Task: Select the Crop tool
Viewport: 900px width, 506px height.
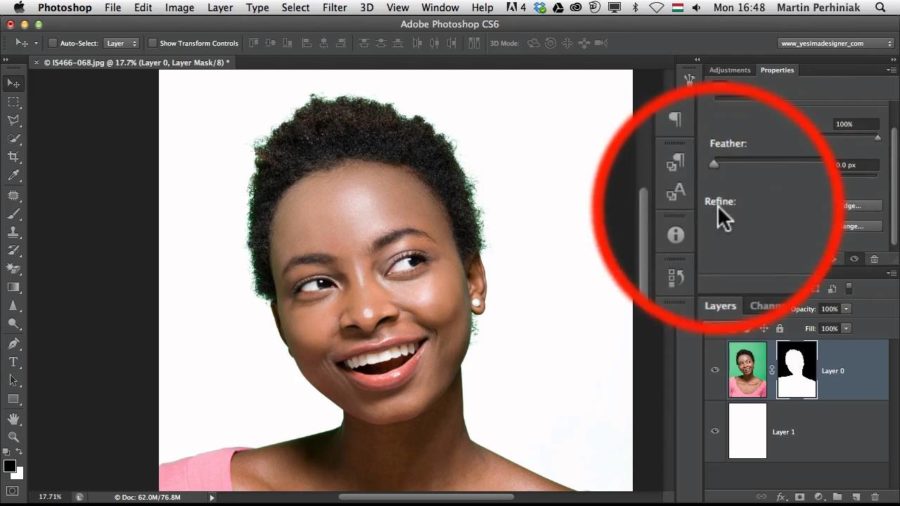Action: (13, 157)
